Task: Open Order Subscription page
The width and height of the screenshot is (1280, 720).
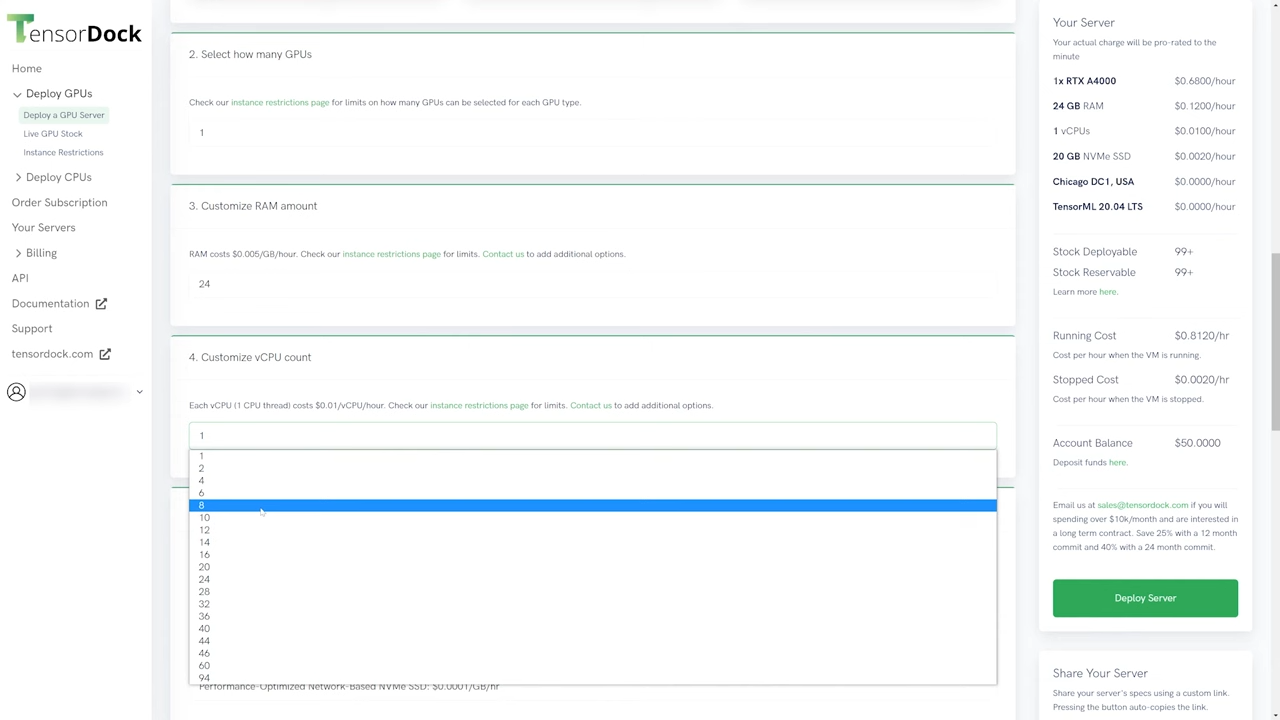Action: pos(59,203)
